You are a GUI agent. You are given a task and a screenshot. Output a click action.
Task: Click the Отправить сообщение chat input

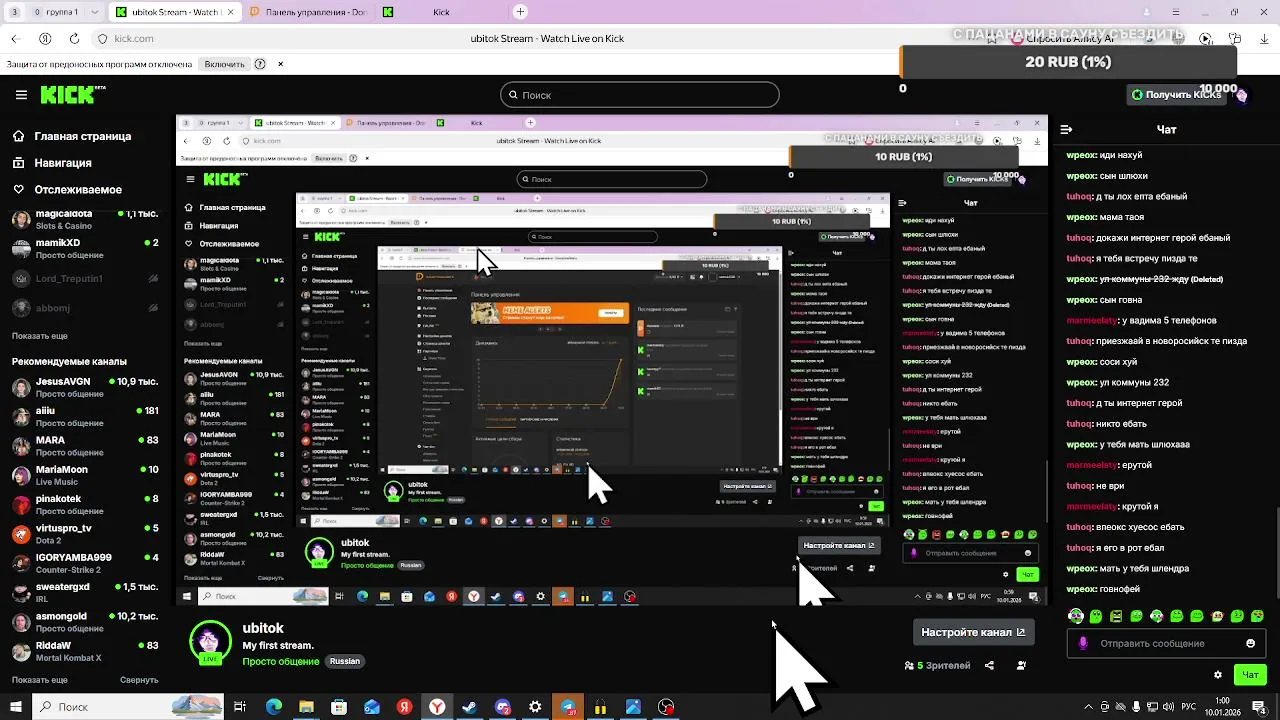point(1166,643)
